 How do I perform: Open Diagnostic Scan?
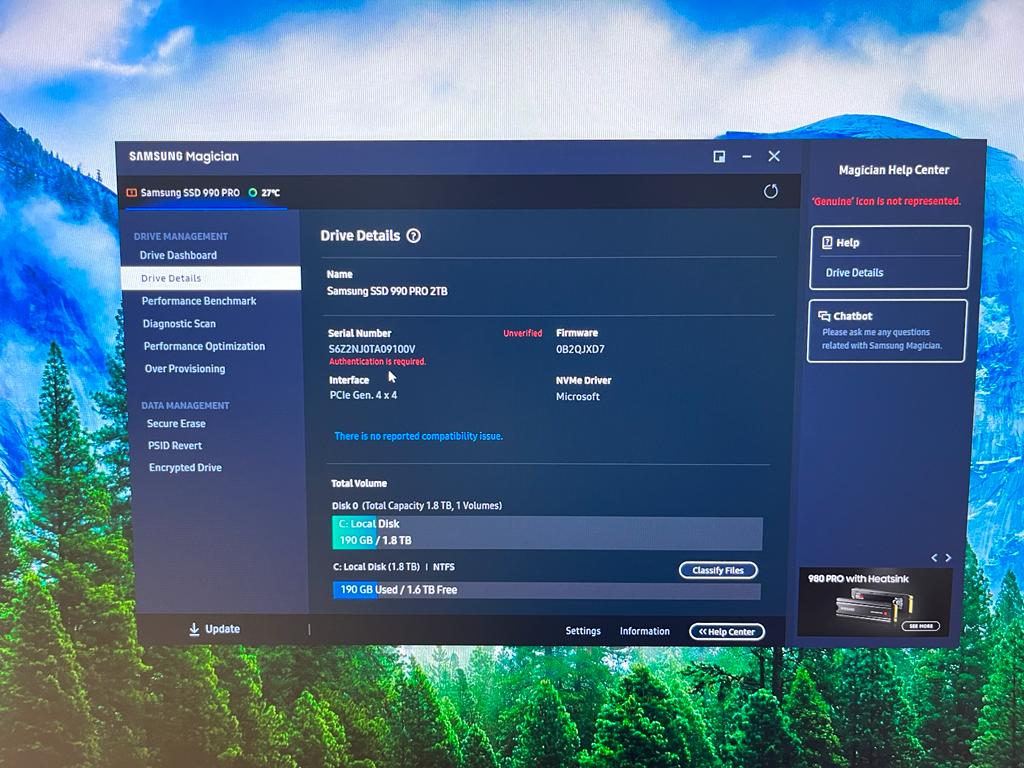tap(179, 324)
